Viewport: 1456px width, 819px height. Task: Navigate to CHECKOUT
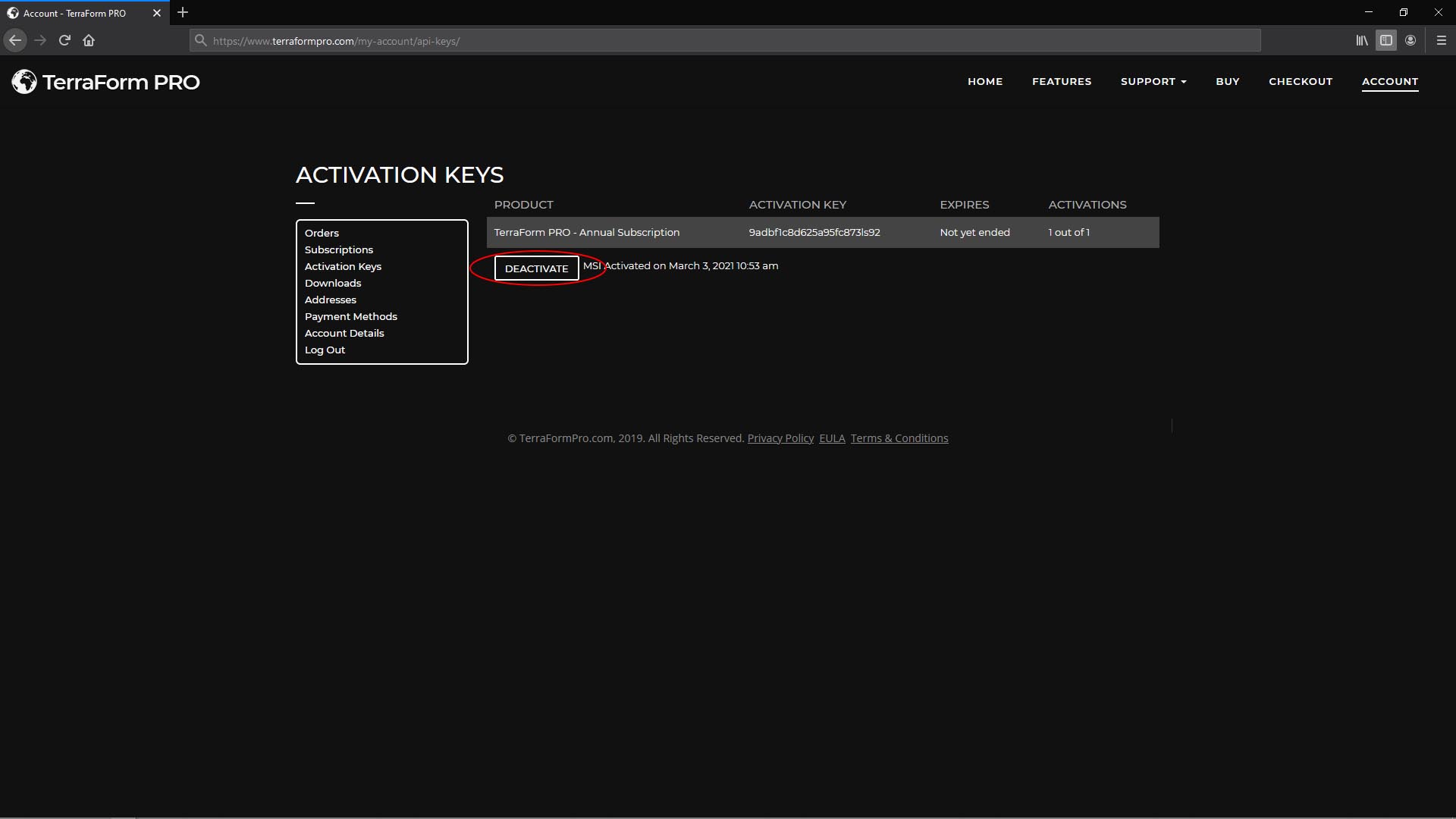(x=1301, y=81)
